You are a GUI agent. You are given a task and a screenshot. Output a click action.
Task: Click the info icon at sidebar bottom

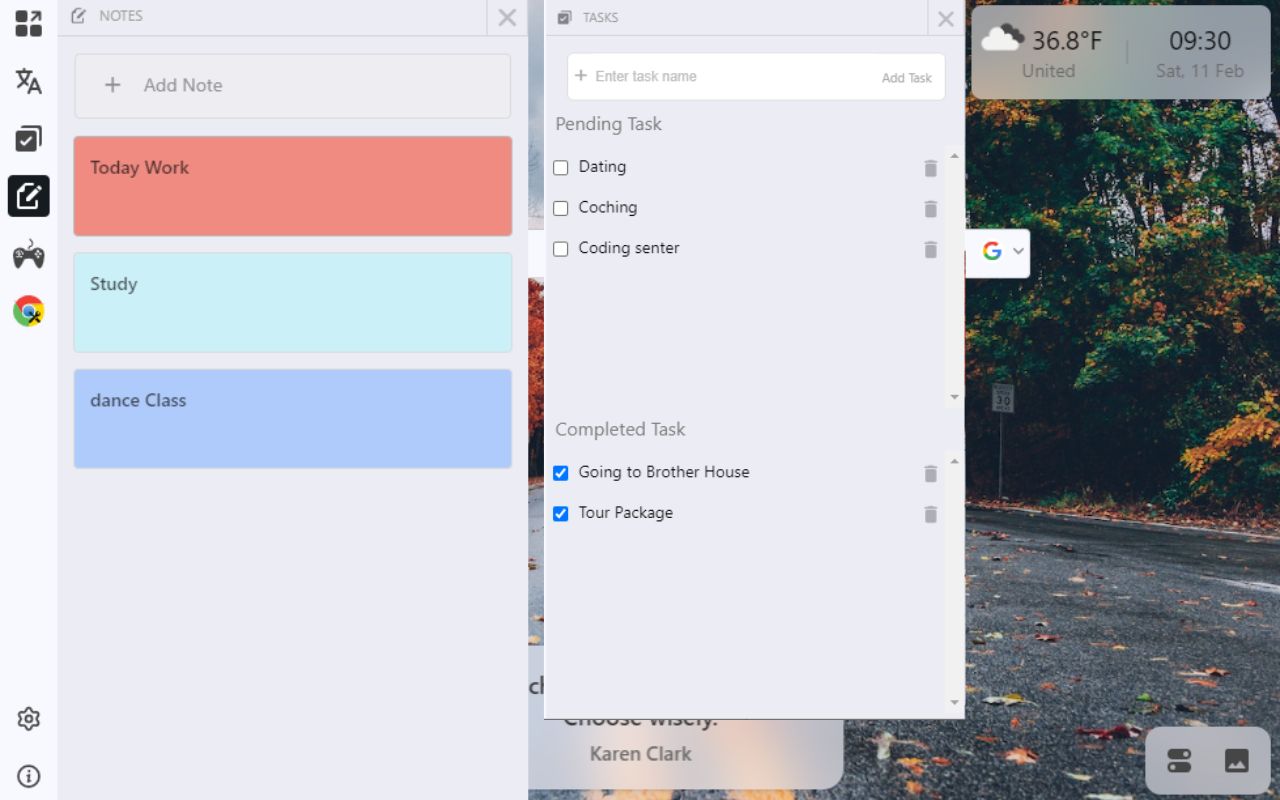point(28,776)
